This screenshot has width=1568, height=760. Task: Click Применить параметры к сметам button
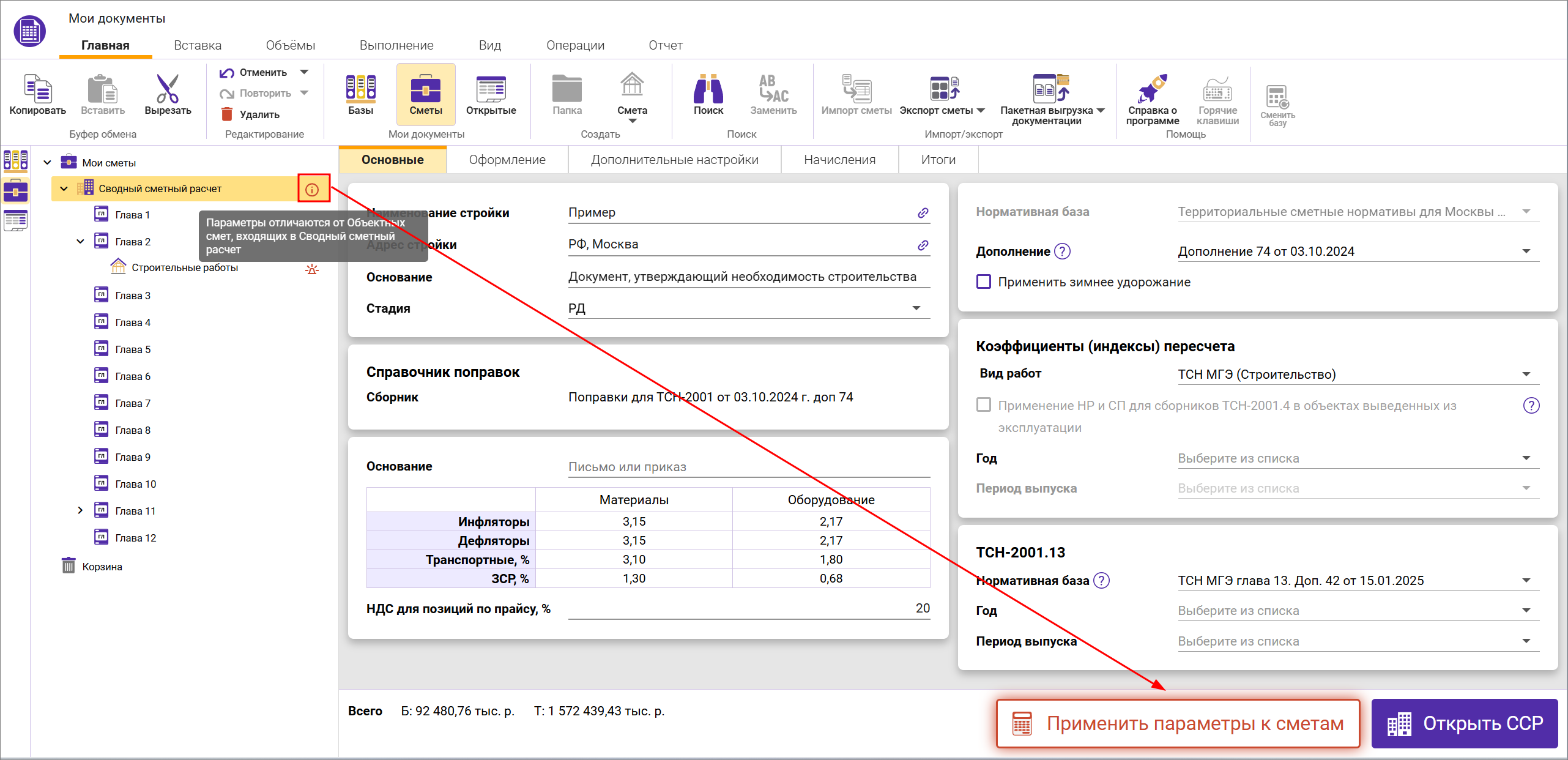click(1178, 723)
